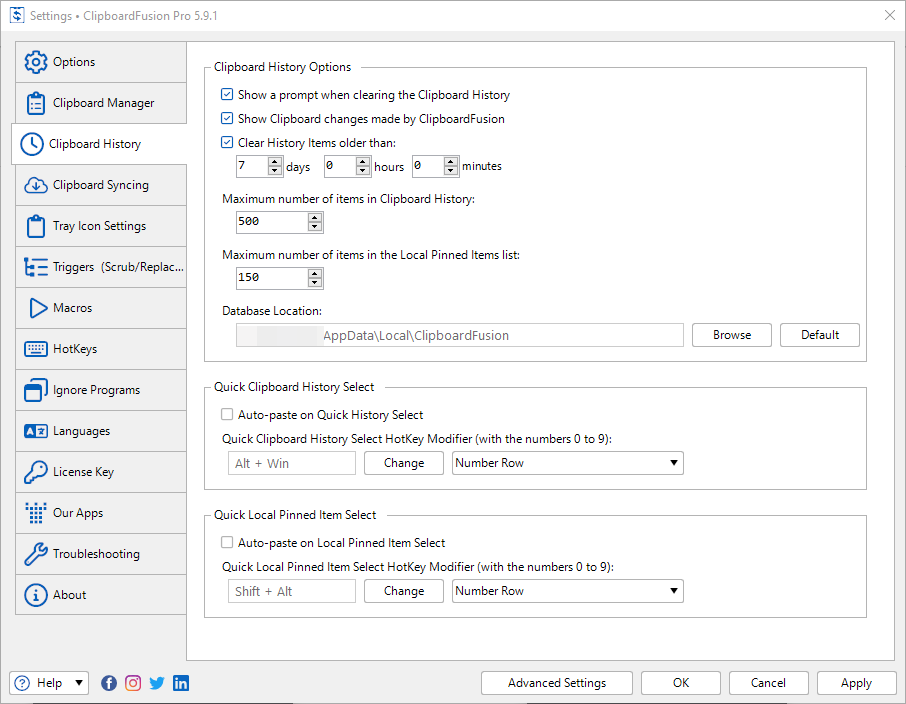Open Advanced Settings
The width and height of the screenshot is (906, 704).
[557, 683]
